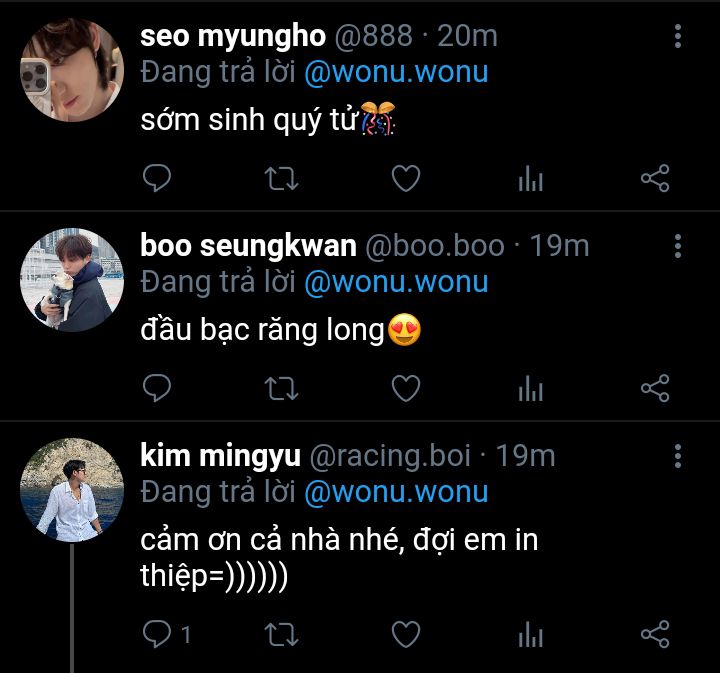Open @wonu.wonu mention in seo myungho's reply
Screen dimensions: 720x673
(396, 72)
